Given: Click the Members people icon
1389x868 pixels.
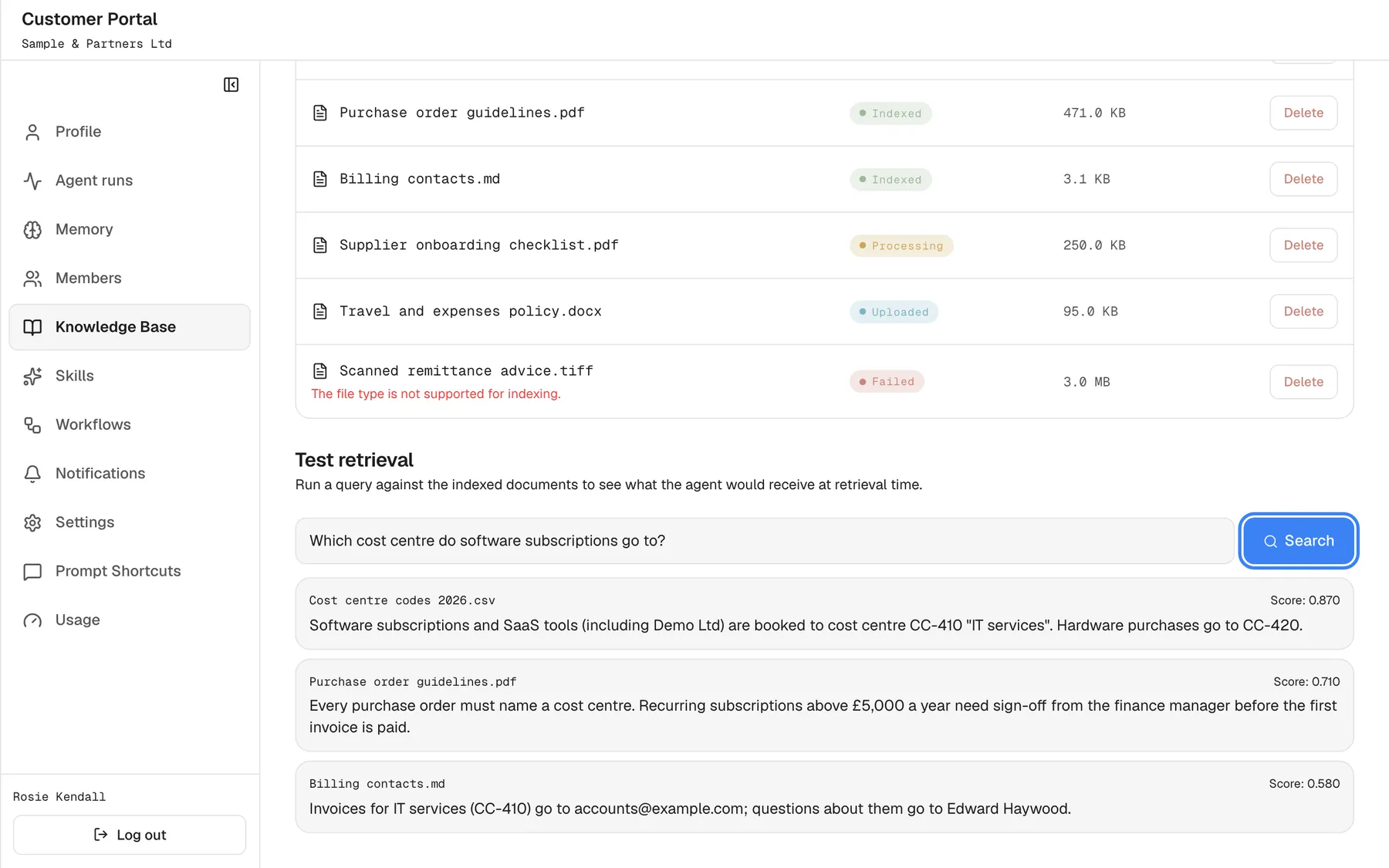Looking at the screenshot, I should 32,279.
